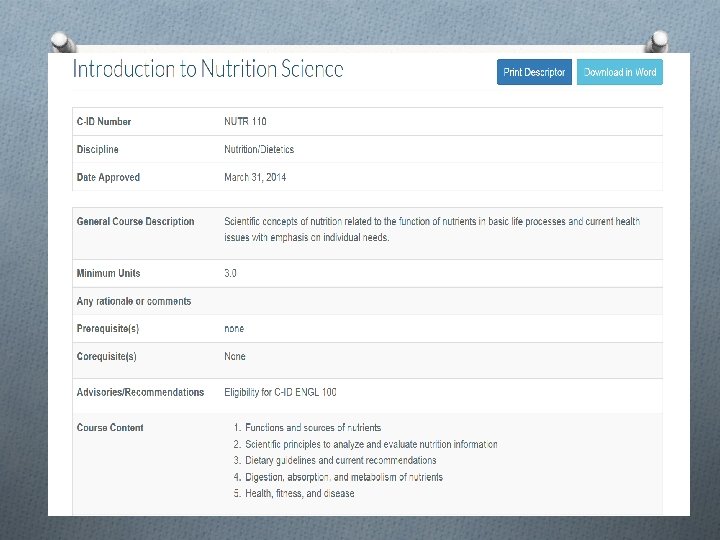Select the Discipline value Nutrition/Dietetics

pos(259,149)
